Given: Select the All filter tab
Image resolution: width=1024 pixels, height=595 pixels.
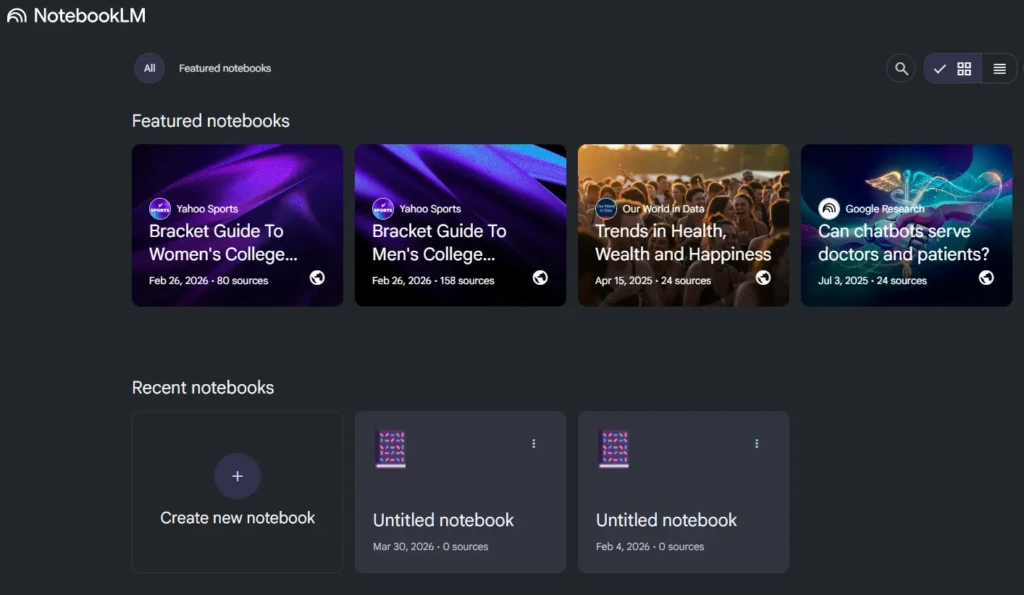Looking at the screenshot, I should (150, 68).
